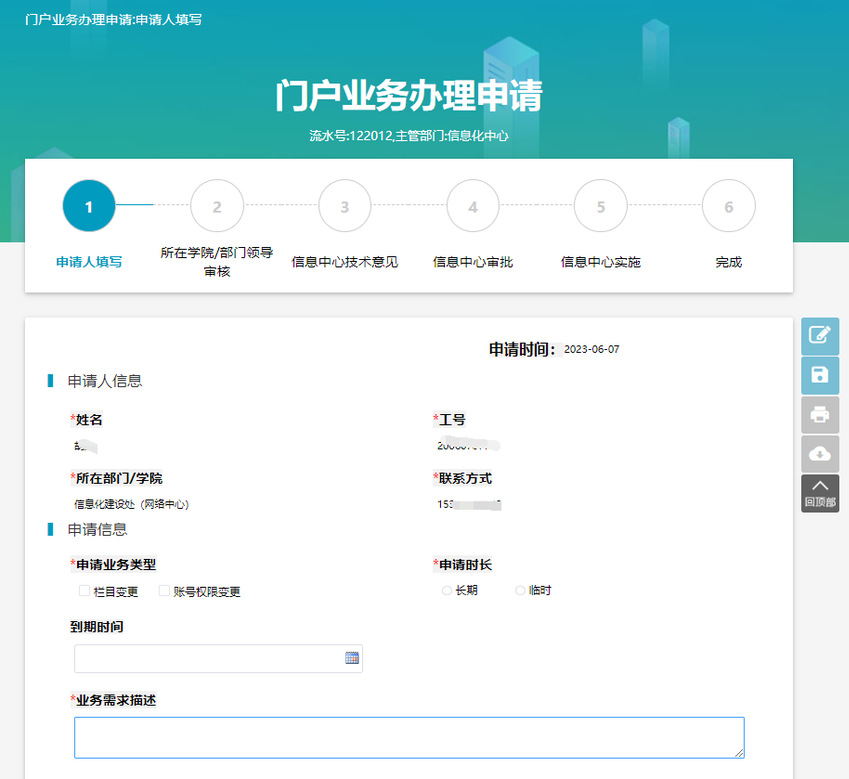Select the 长期 radio option
This screenshot has height=779, width=849.
point(447,591)
